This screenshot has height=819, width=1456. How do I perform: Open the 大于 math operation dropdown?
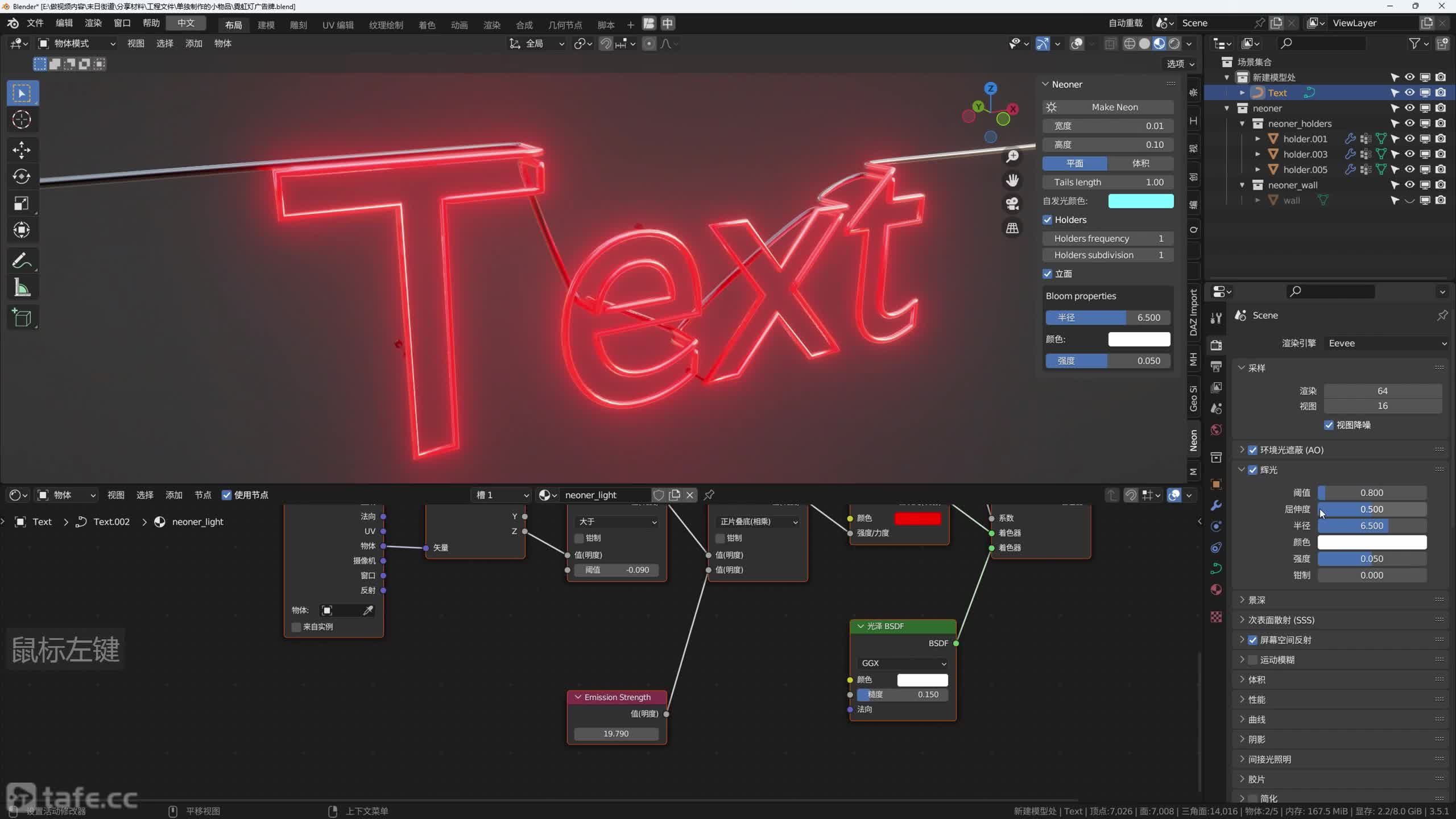(x=617, y=522)
